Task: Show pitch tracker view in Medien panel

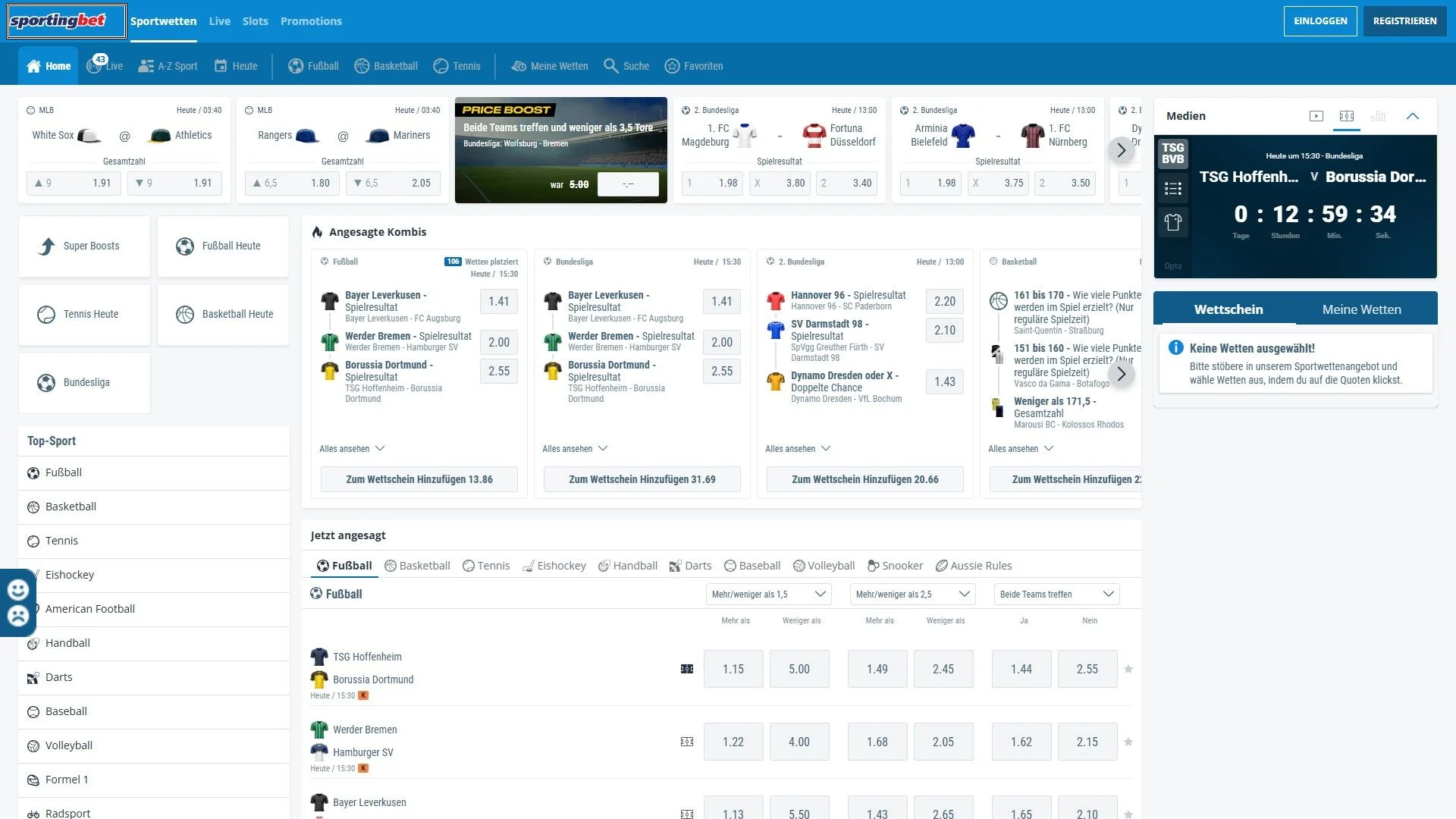Action: [1347, 116]
